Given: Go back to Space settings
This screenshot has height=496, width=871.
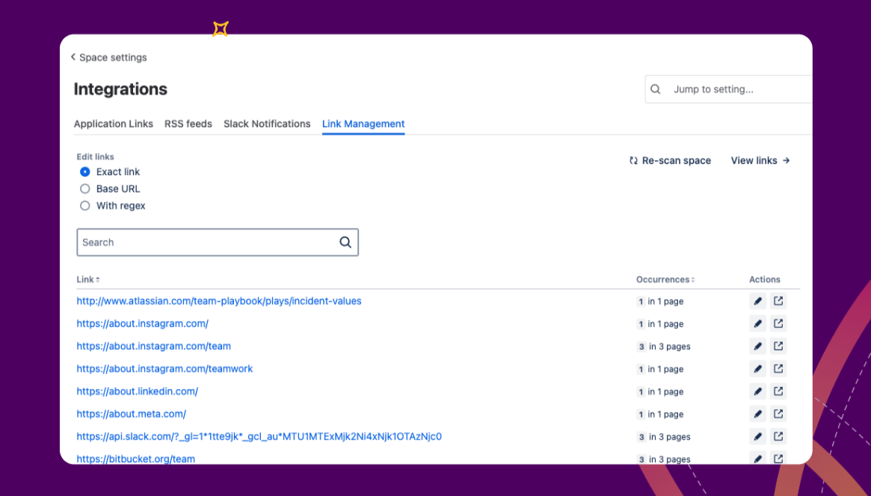Looking at the screenshot, I should (109, 57).
